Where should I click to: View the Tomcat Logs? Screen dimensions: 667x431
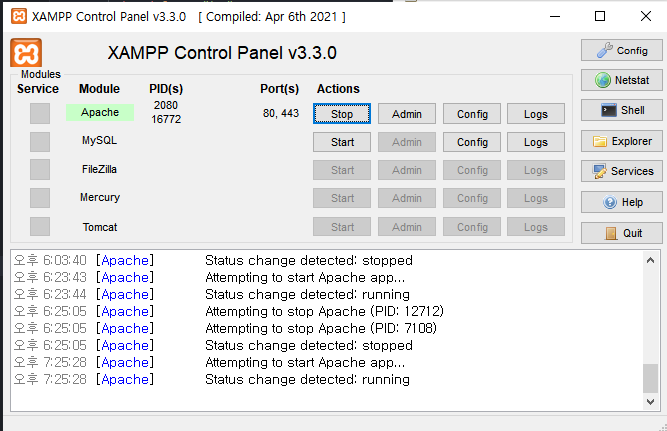536,227
